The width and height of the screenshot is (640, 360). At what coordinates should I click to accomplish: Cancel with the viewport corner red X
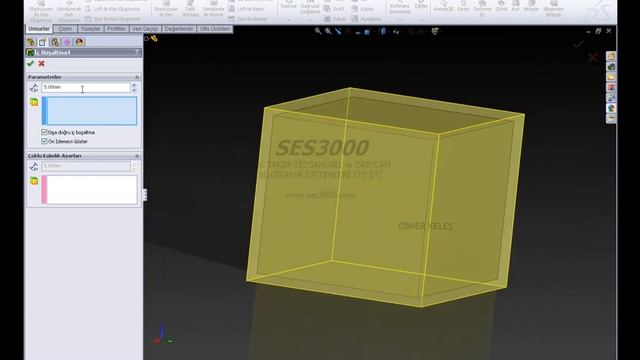coord(593,58)
